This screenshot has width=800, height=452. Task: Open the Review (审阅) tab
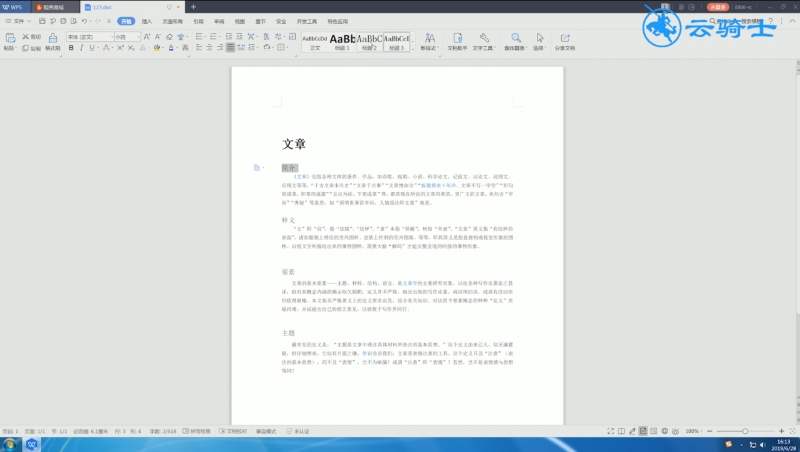(219, 21)
